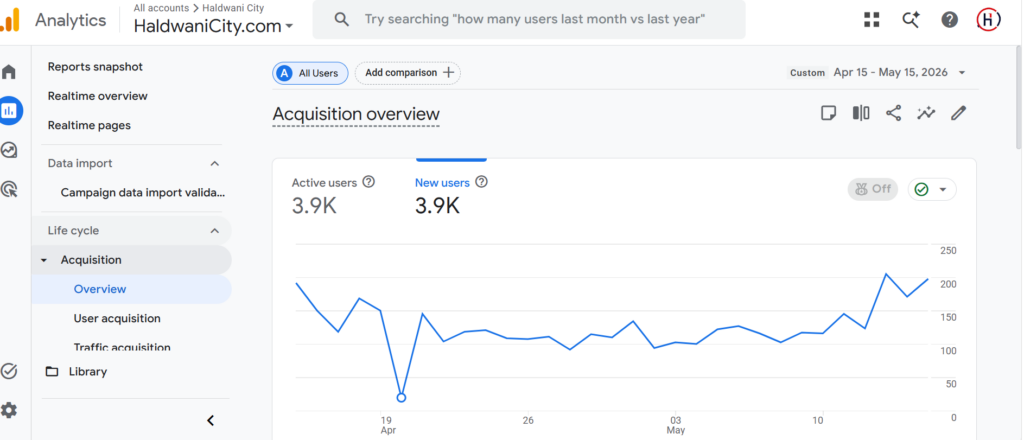This screenshot has width=1024, height=440.
Task: Click the edit comparisons columns icon
Action: pyautogui.click(x=861, y=114)
